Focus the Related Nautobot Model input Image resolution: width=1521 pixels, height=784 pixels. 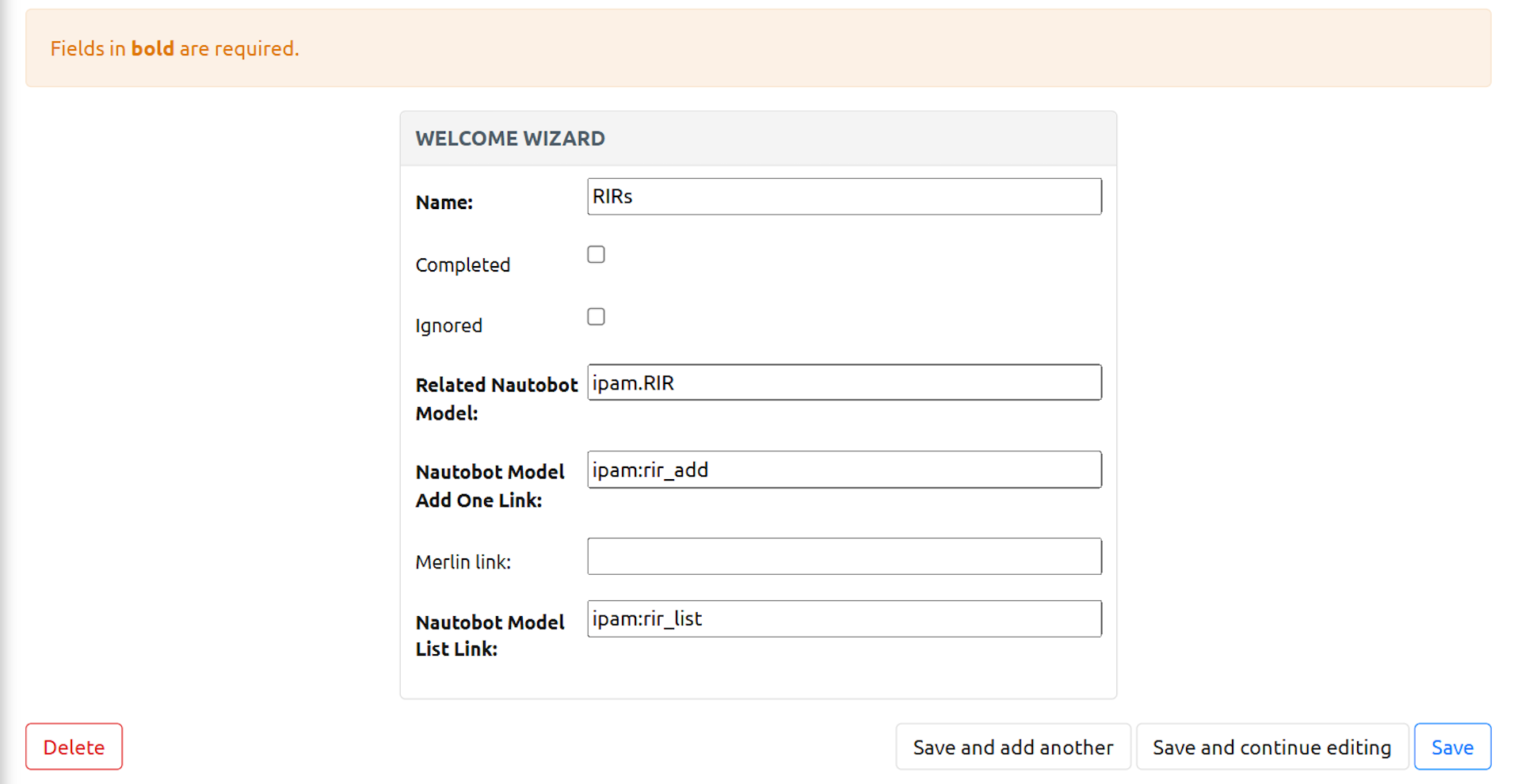844,382
